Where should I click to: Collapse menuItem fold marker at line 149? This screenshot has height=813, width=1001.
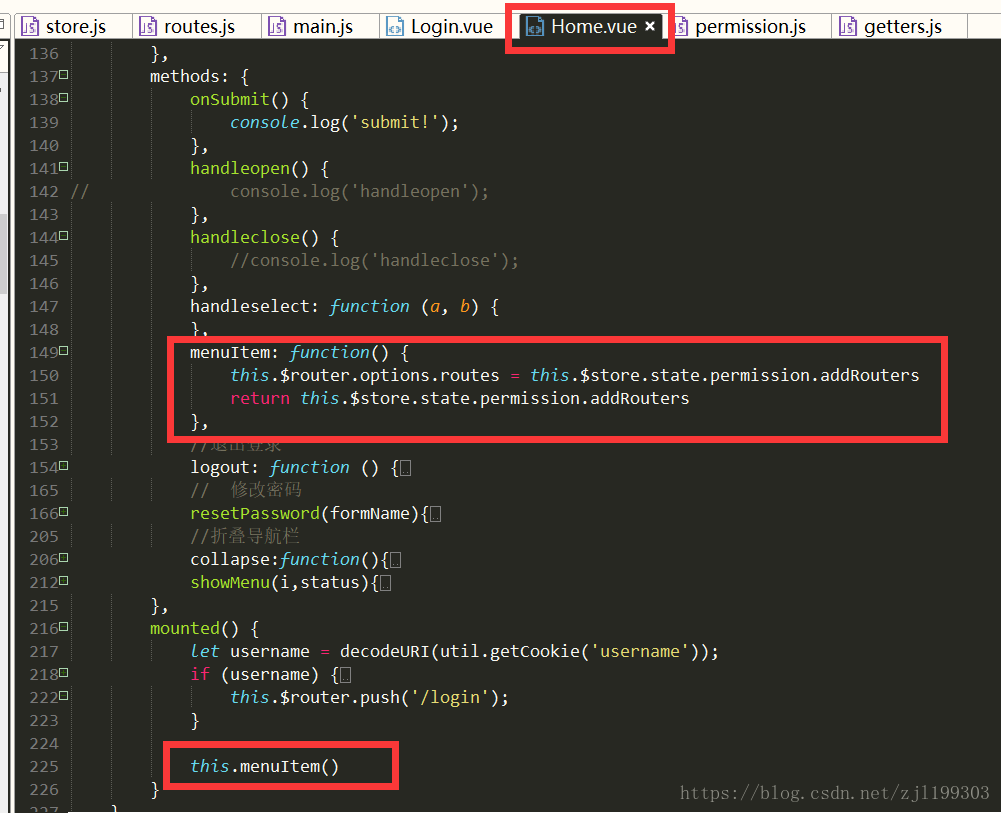[x=64, y=351]
